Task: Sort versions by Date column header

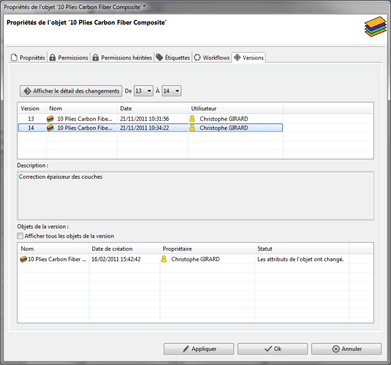Action: [x=153, y=108]
